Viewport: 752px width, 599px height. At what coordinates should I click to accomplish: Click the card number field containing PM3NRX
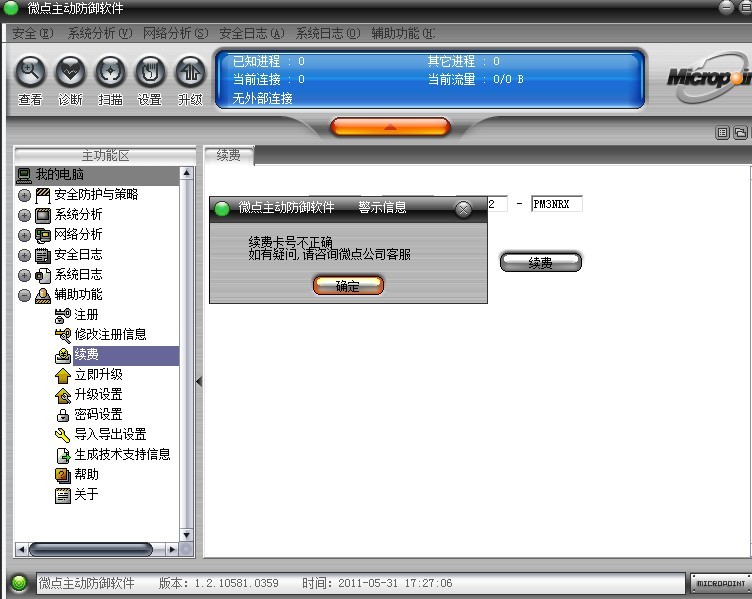coord(557,204)
